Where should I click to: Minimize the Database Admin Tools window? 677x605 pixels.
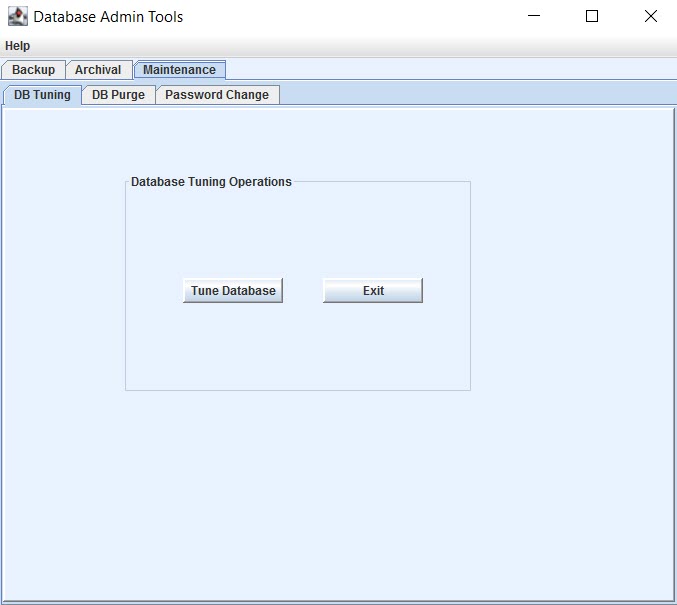534,16
